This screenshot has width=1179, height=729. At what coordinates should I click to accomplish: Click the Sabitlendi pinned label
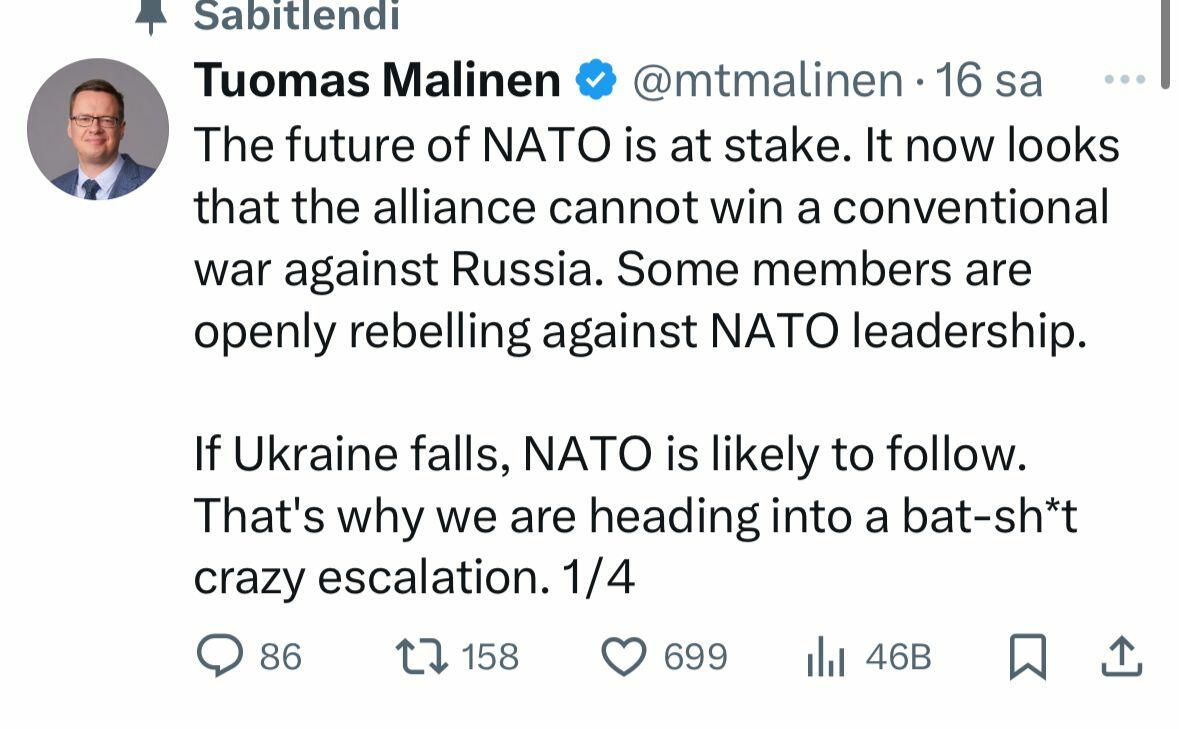(296, 17)
